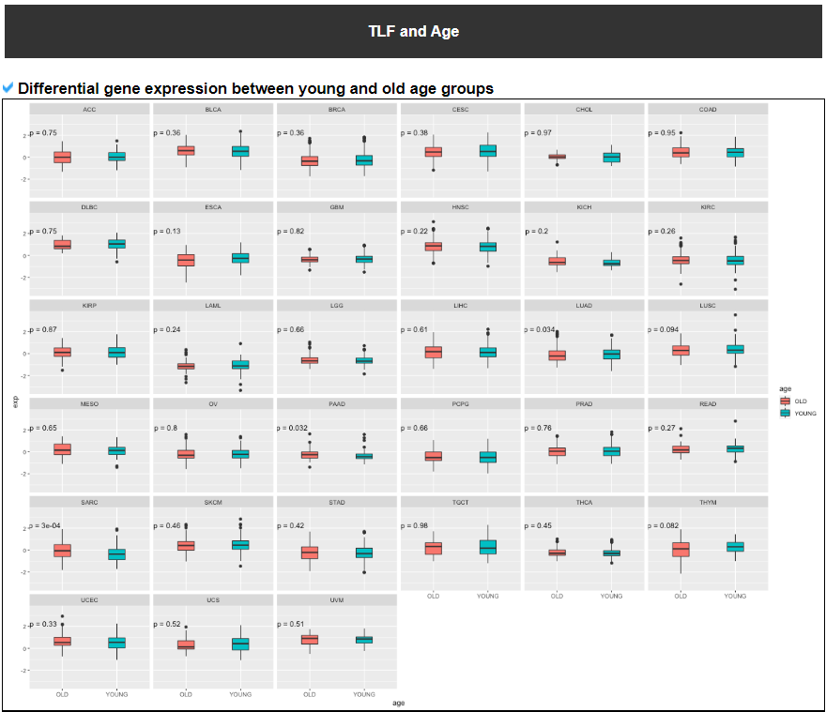Click the red OLD legend swatch

pos(785,401)
